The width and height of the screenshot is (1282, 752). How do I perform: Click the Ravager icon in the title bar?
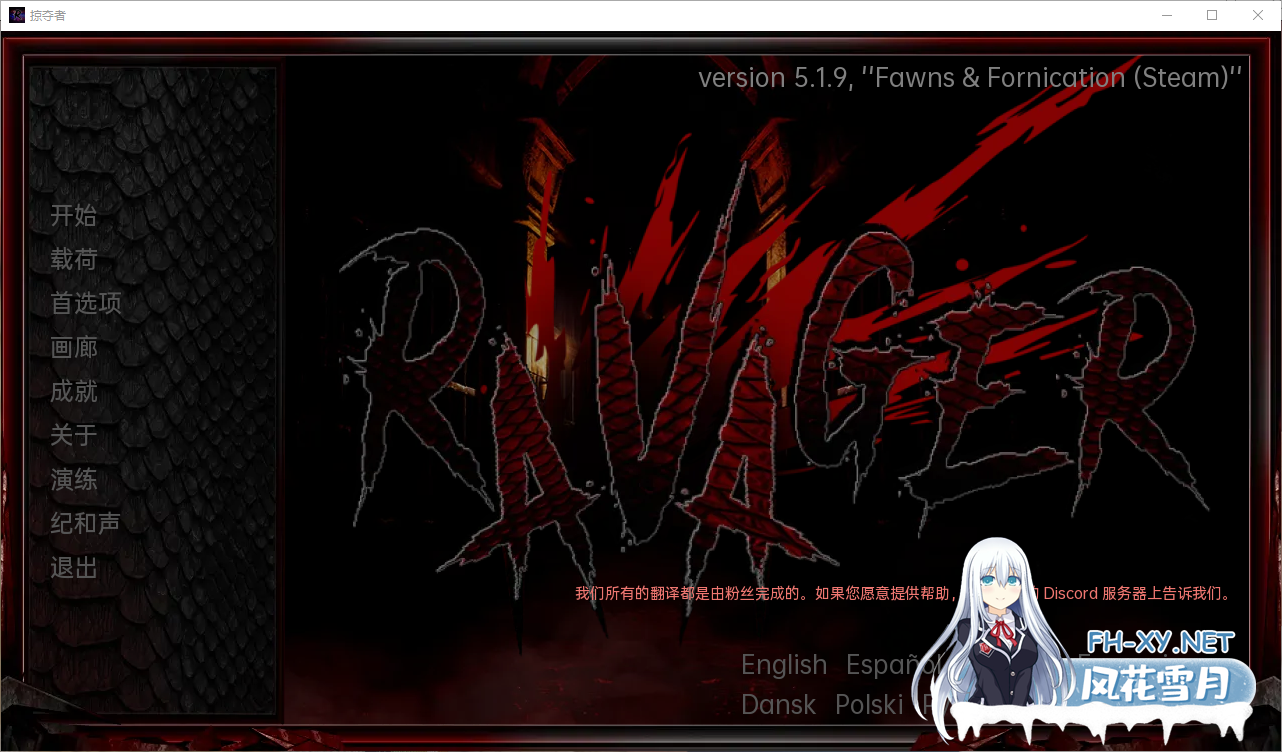pos(15,14)
